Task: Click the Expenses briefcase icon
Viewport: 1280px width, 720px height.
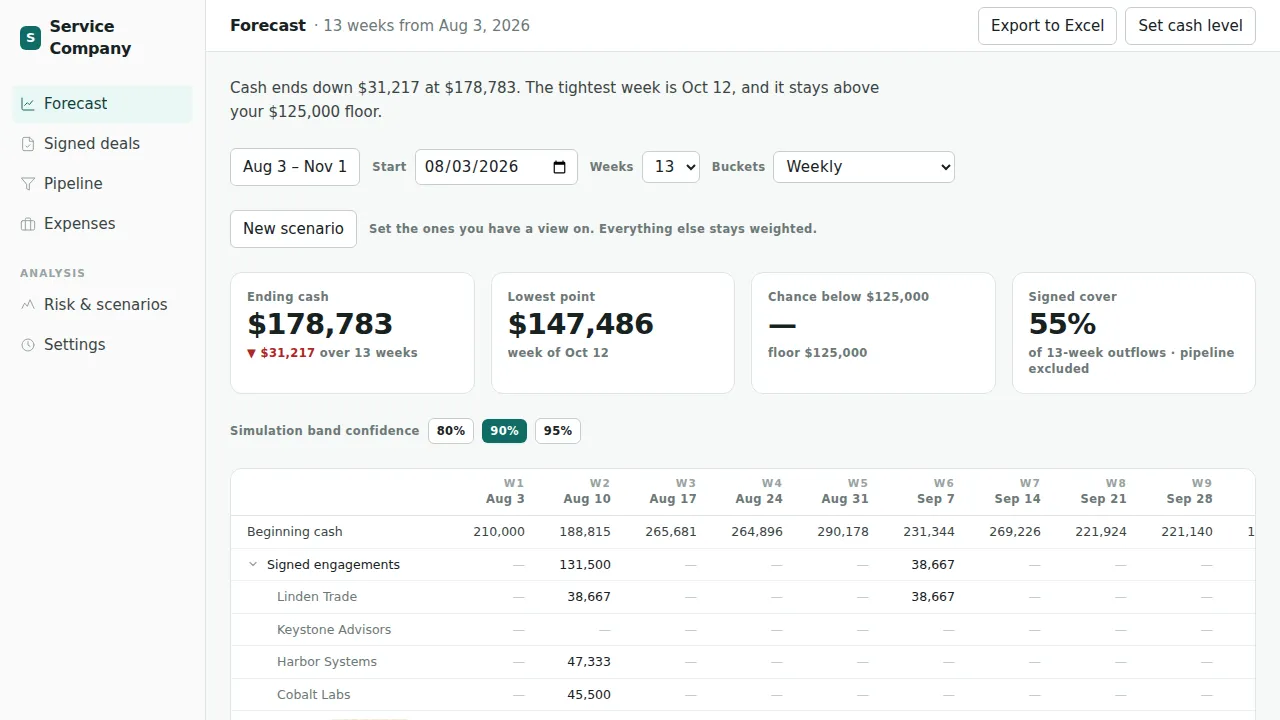Action: click(28, 224)
